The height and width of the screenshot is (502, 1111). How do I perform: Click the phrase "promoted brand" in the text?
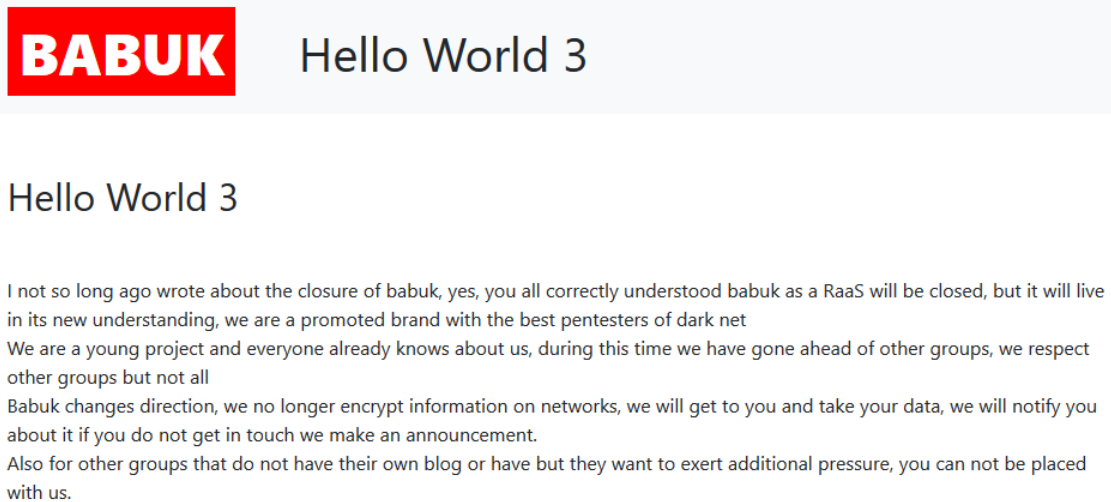[360, 320]
